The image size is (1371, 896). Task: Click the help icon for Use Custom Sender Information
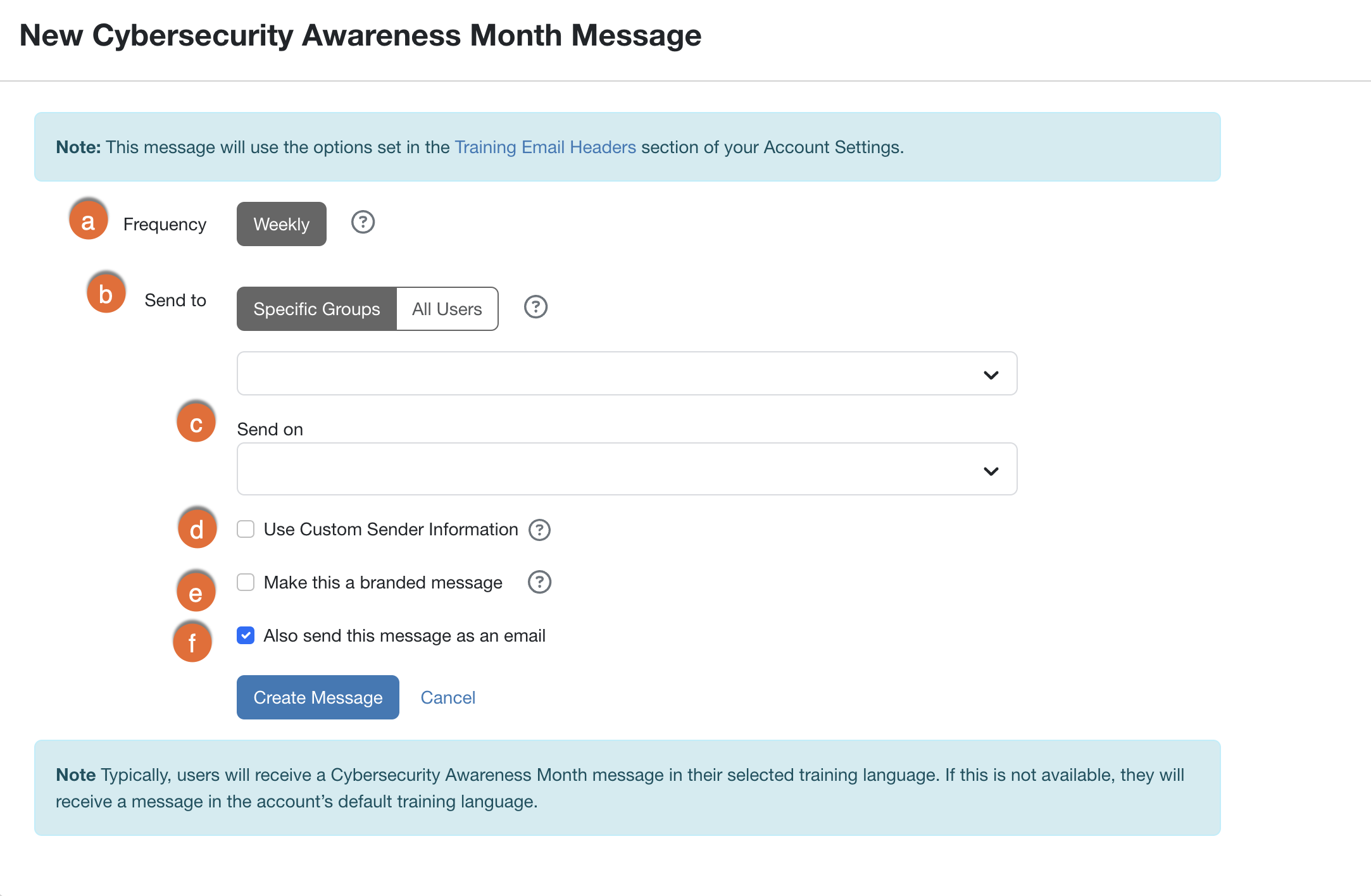(539, 530)
